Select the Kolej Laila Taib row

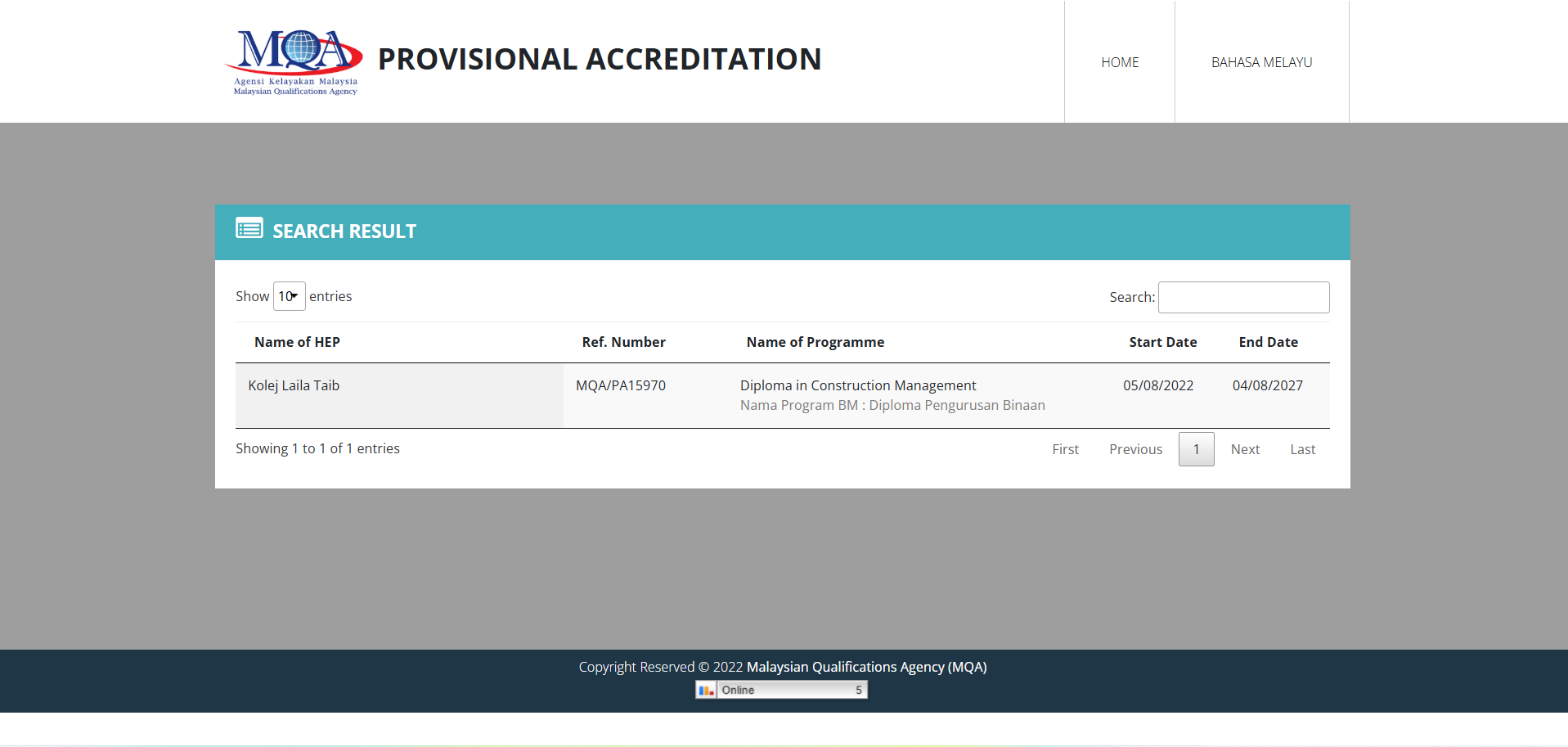point(294,385)
